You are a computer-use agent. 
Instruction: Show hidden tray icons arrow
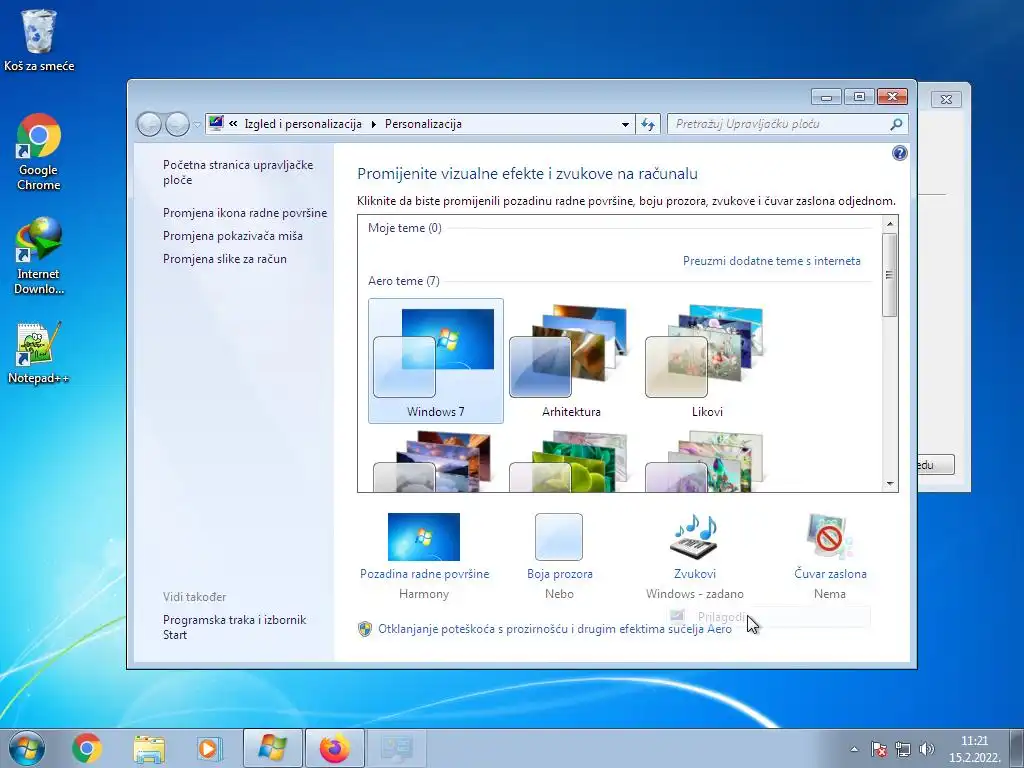(x=854, y=749)
